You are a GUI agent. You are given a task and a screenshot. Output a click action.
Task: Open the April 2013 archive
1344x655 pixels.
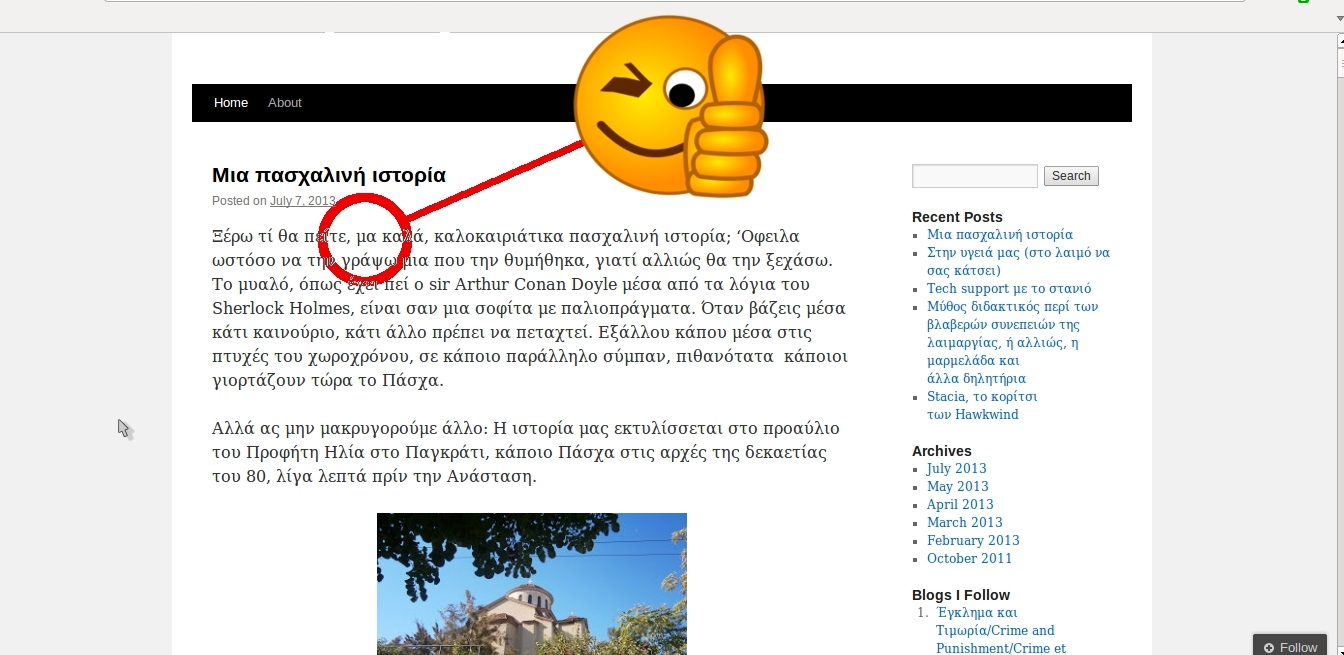(x=959, y=505)
